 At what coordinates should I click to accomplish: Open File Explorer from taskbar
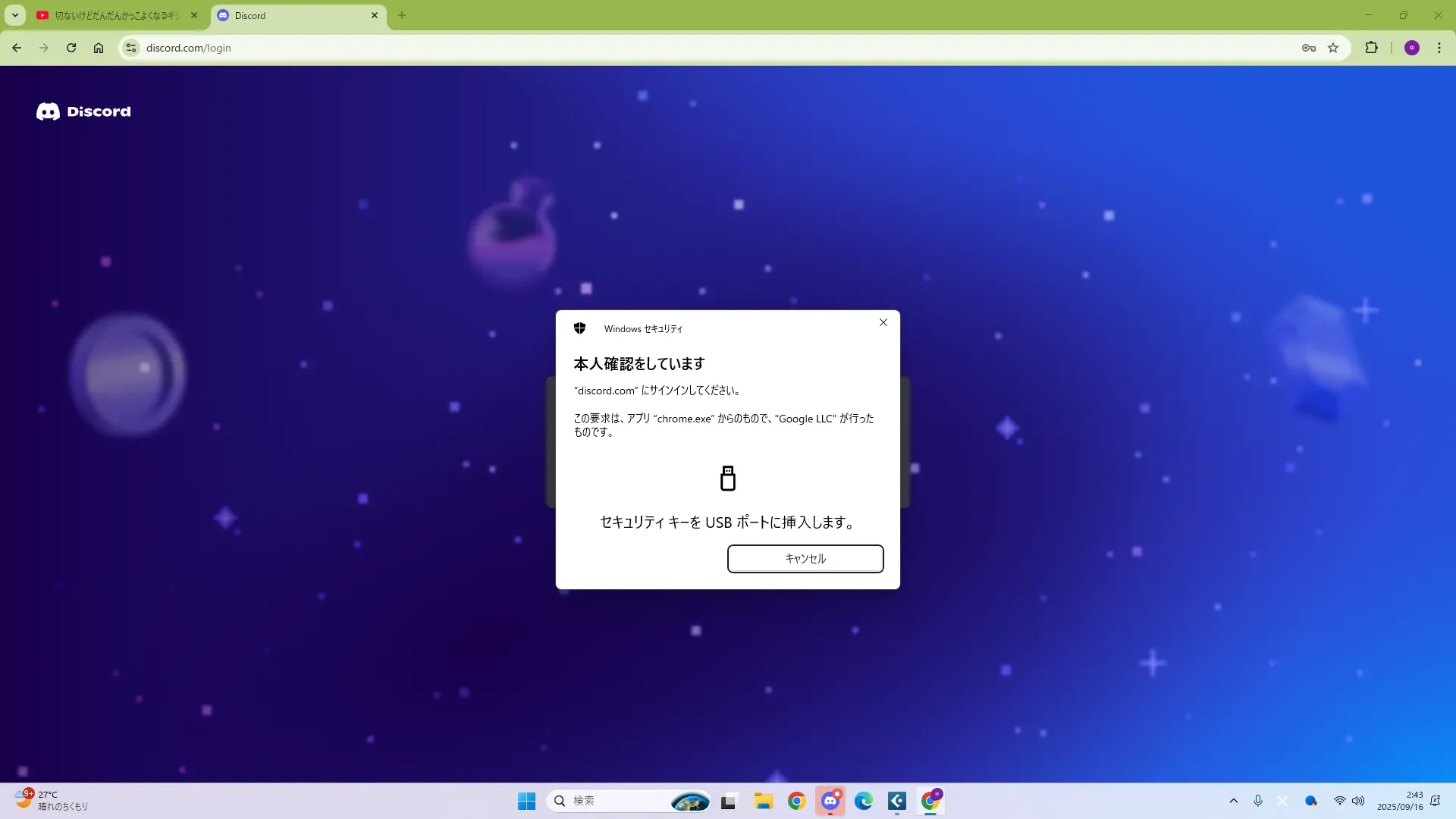(763, 801)
